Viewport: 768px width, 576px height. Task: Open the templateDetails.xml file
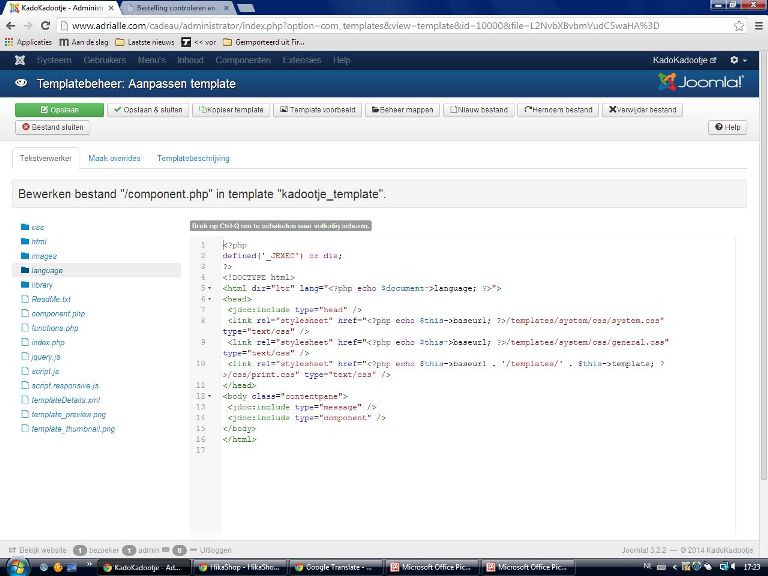pos(65,400)
